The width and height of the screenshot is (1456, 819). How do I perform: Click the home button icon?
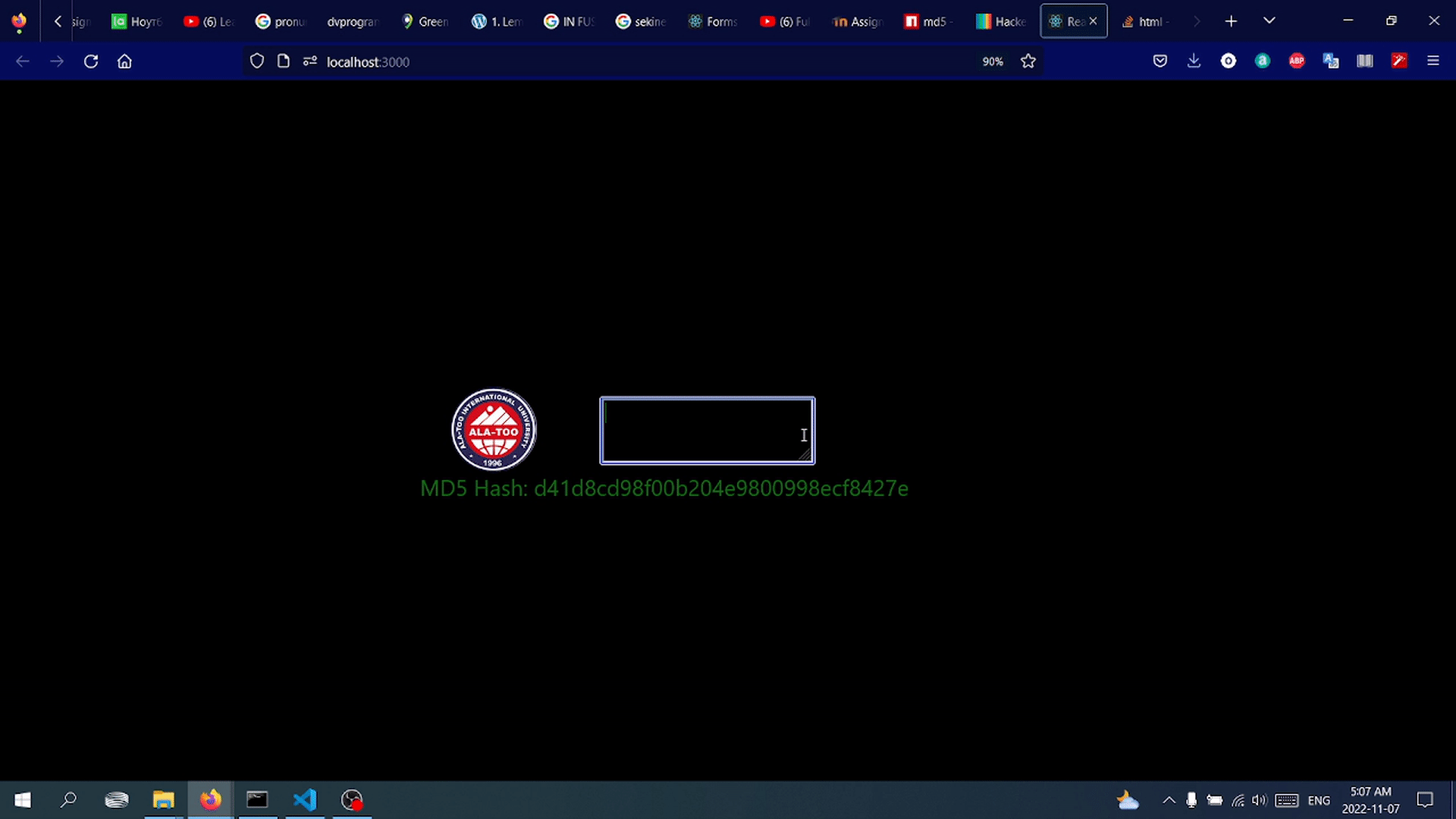click(x=124, y=61)
